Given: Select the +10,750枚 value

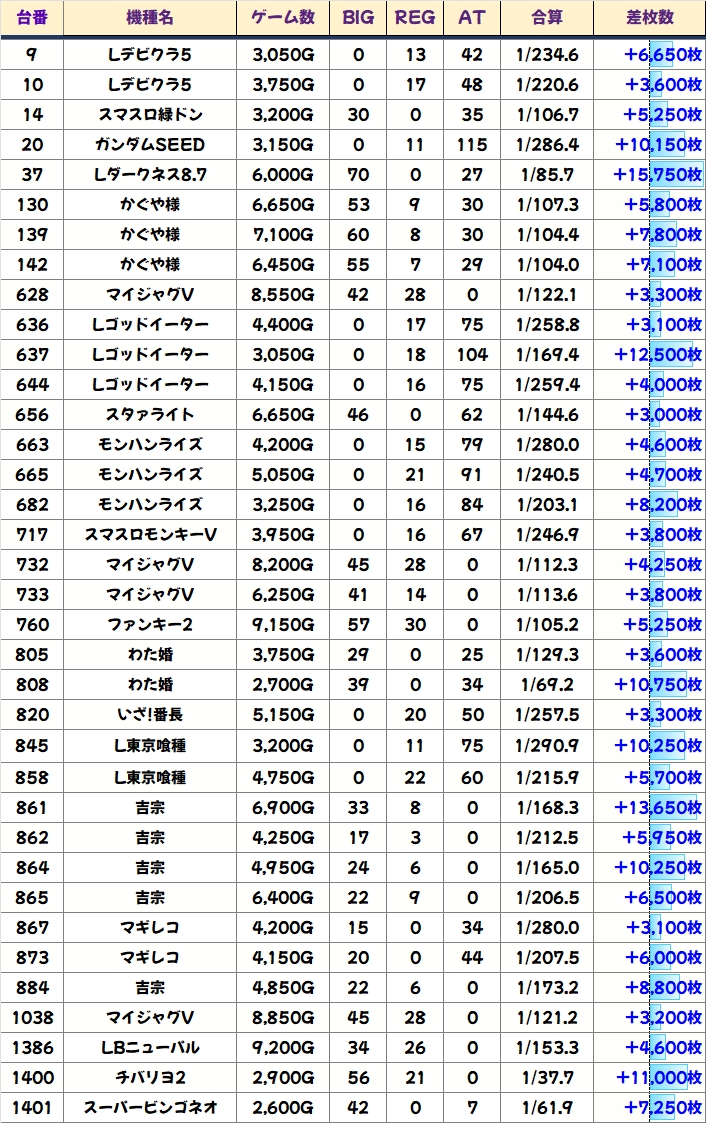Looking at the screenshot, I should tap(657, 685).
